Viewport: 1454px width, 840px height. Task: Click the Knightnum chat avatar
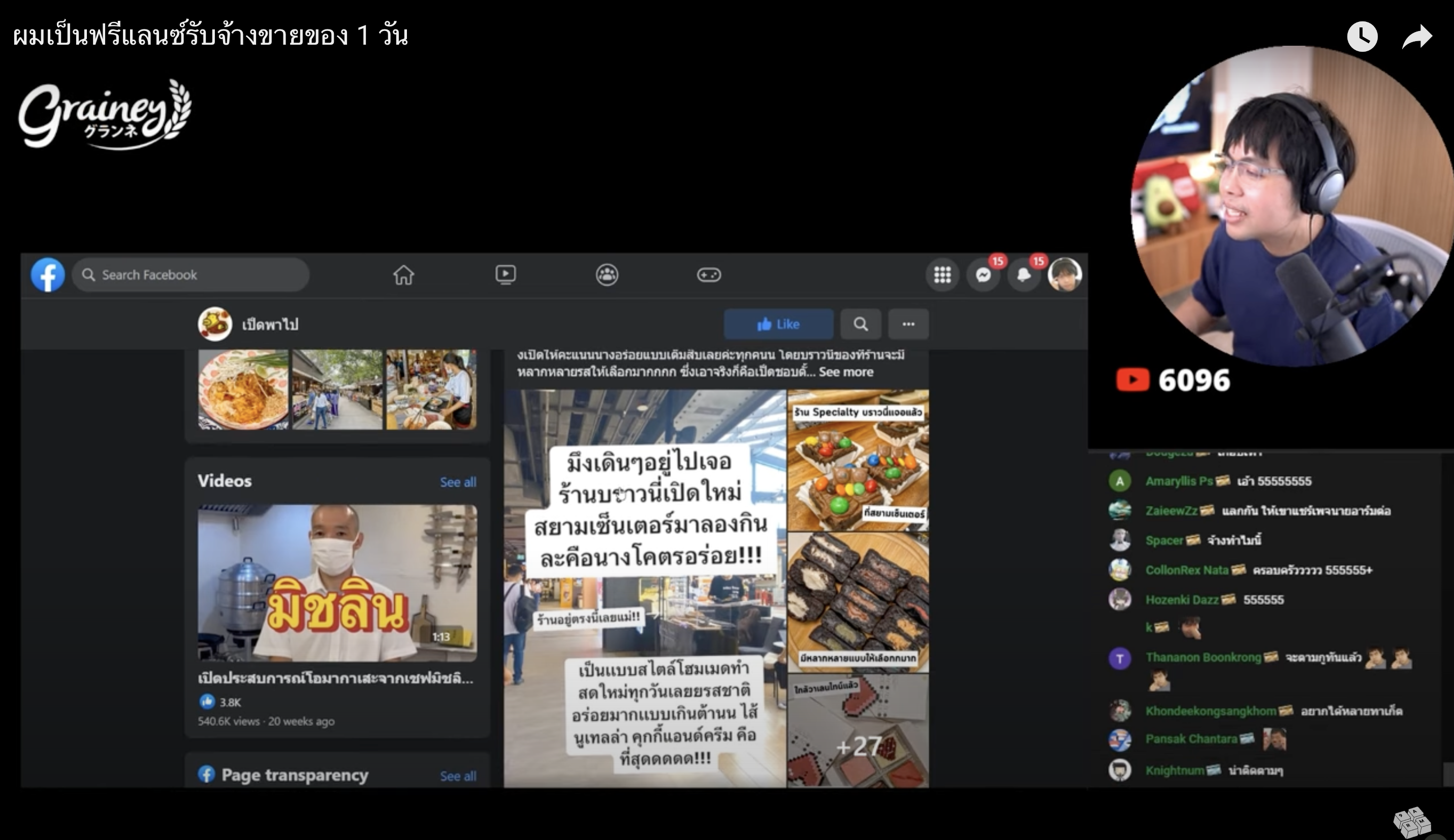pos(1120,770)
